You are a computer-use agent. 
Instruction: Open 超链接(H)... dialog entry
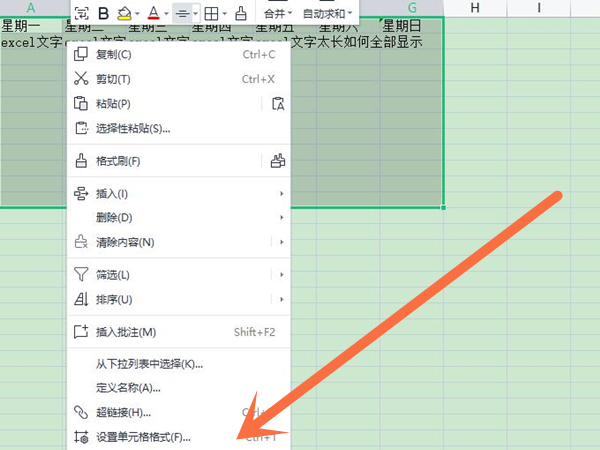(123, 412)
